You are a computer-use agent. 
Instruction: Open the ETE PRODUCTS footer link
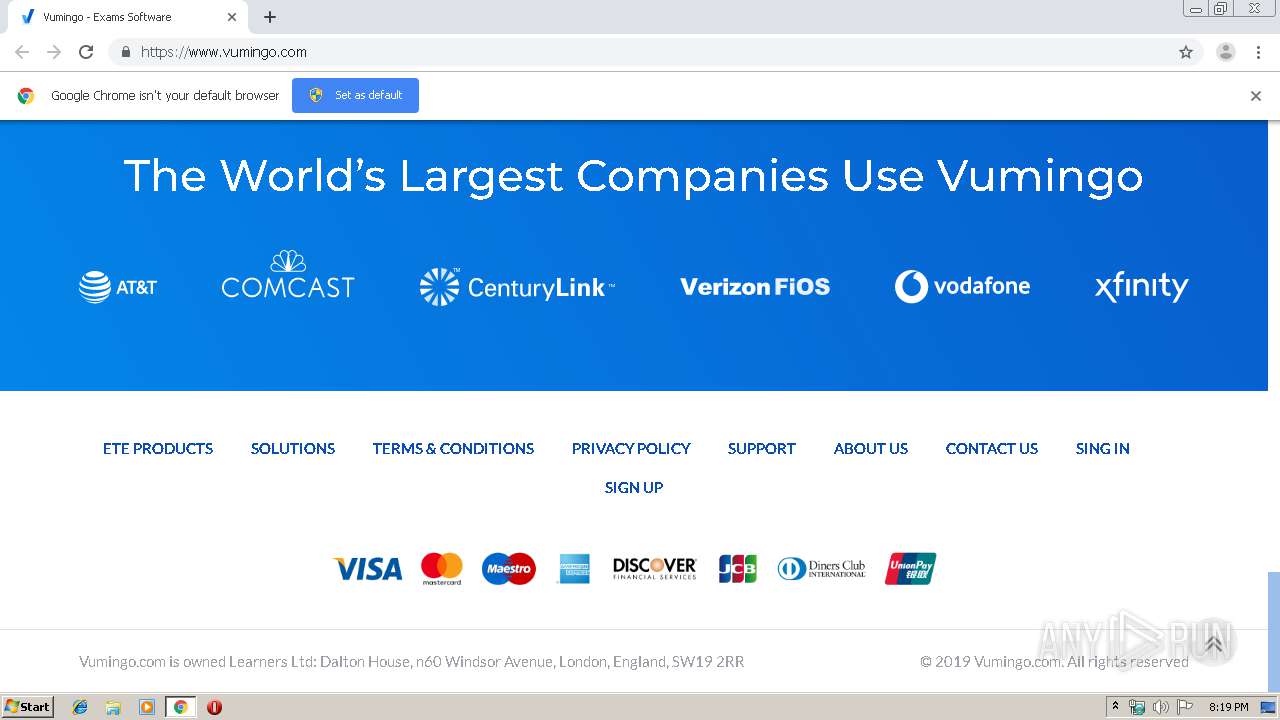(x=158, y=449)
